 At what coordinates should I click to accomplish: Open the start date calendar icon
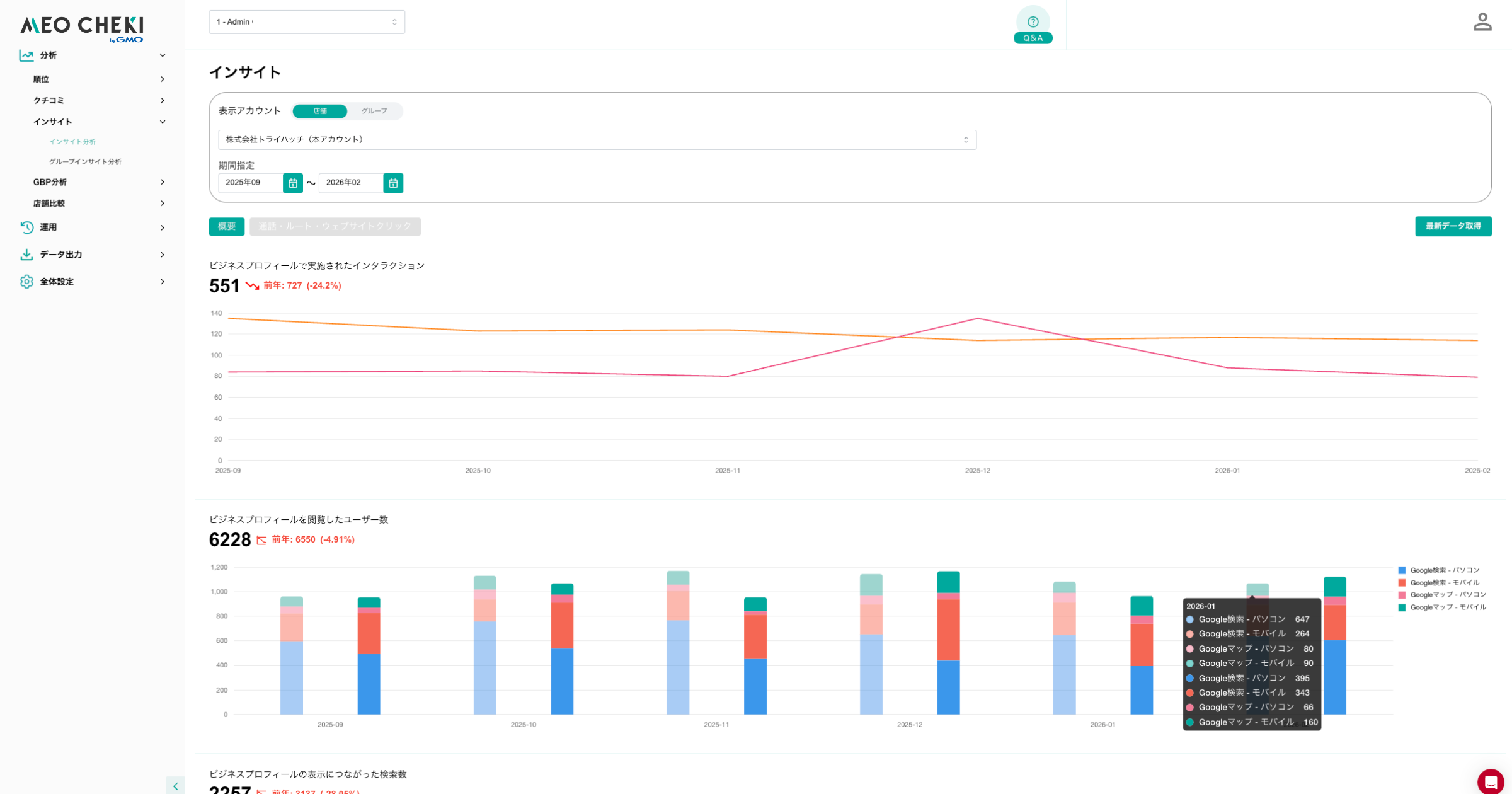[x=293, y=183]
